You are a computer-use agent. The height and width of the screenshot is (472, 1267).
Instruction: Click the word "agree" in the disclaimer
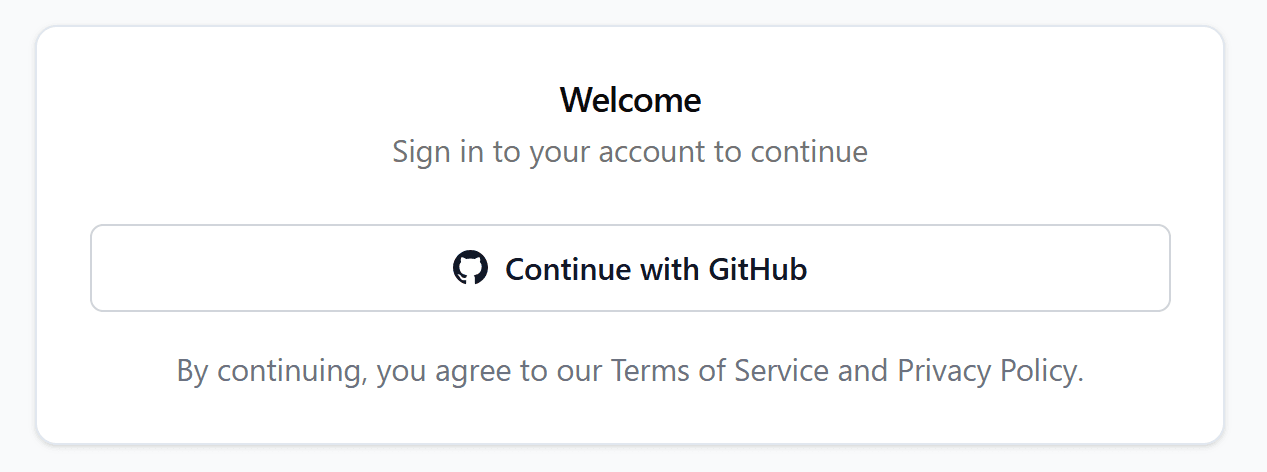[x=470, y=372]
